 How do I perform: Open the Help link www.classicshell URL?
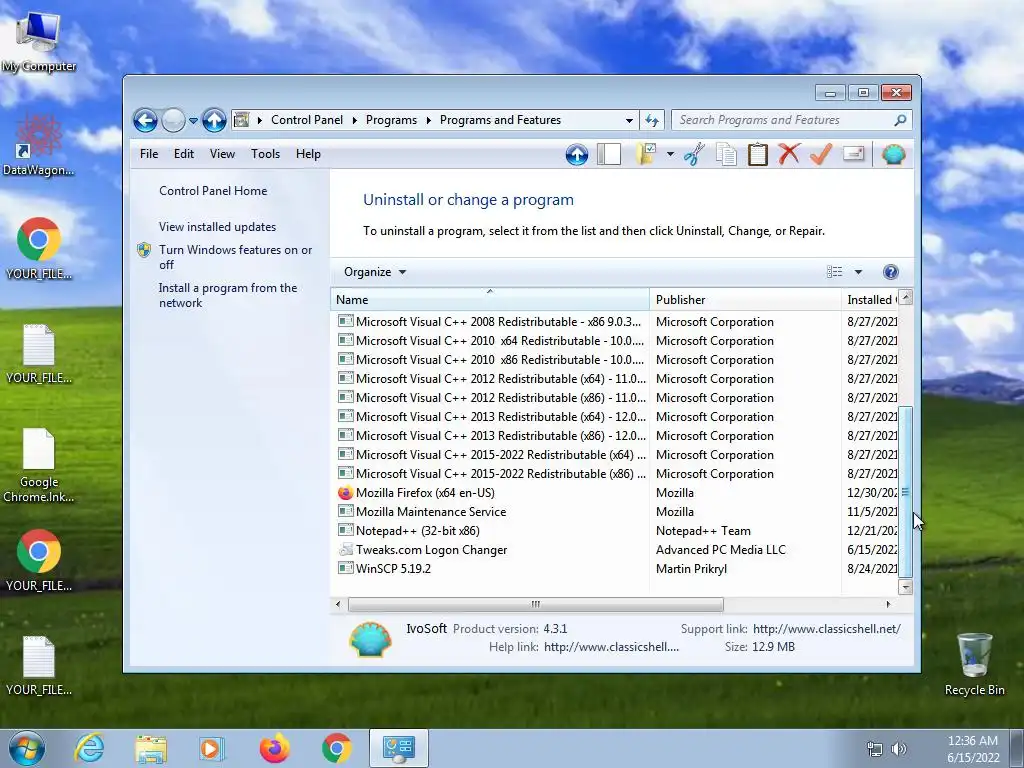[x=611, y=647]
